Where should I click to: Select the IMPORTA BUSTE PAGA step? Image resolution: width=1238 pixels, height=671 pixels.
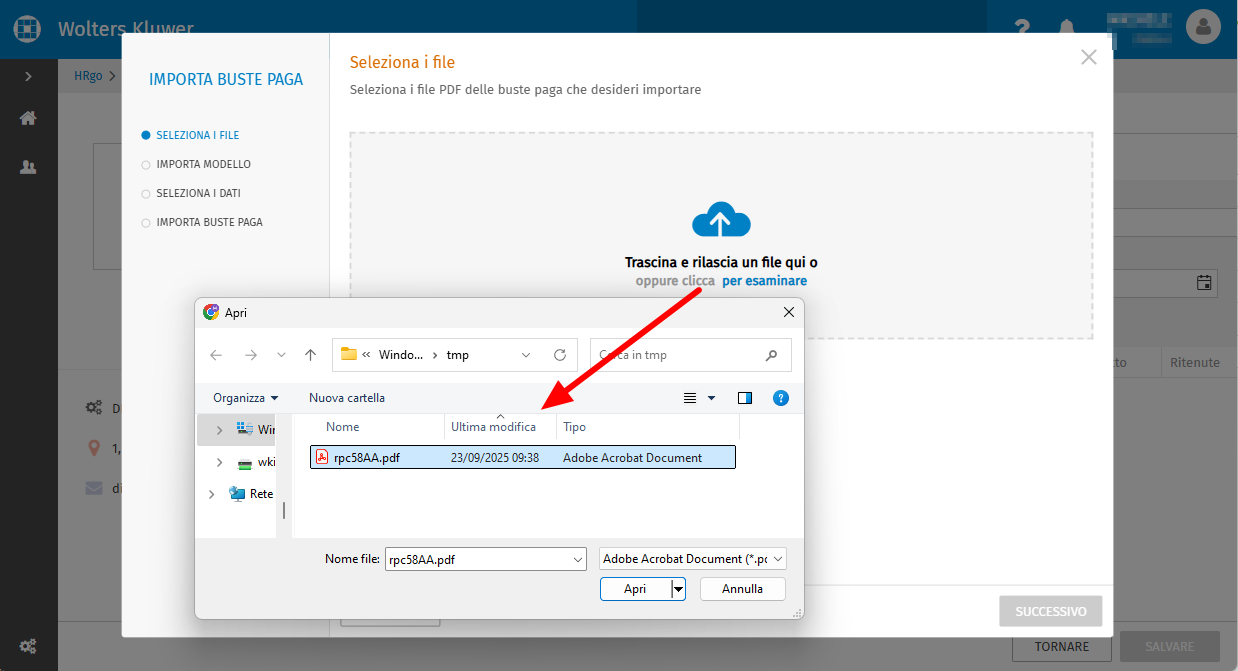(203, 222)
